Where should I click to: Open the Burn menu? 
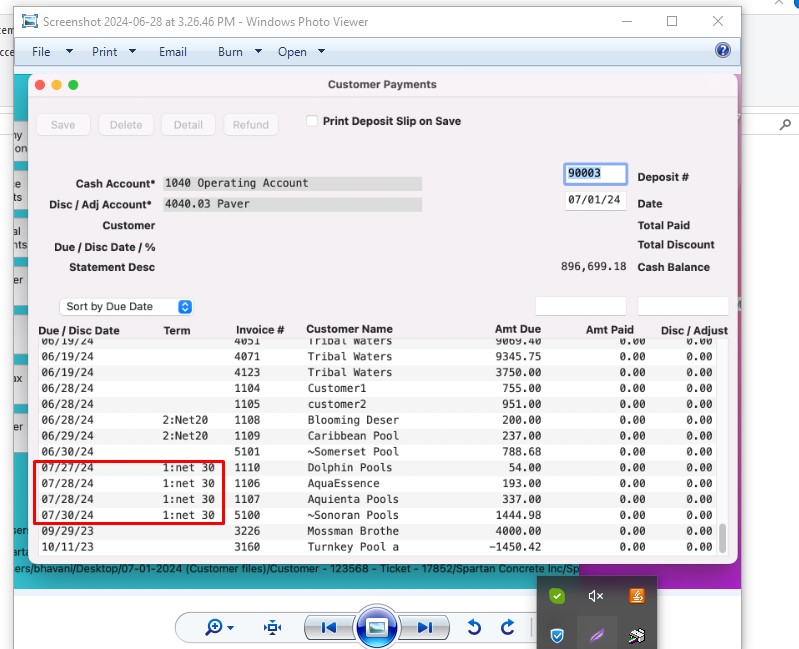[x=230, y=52]
